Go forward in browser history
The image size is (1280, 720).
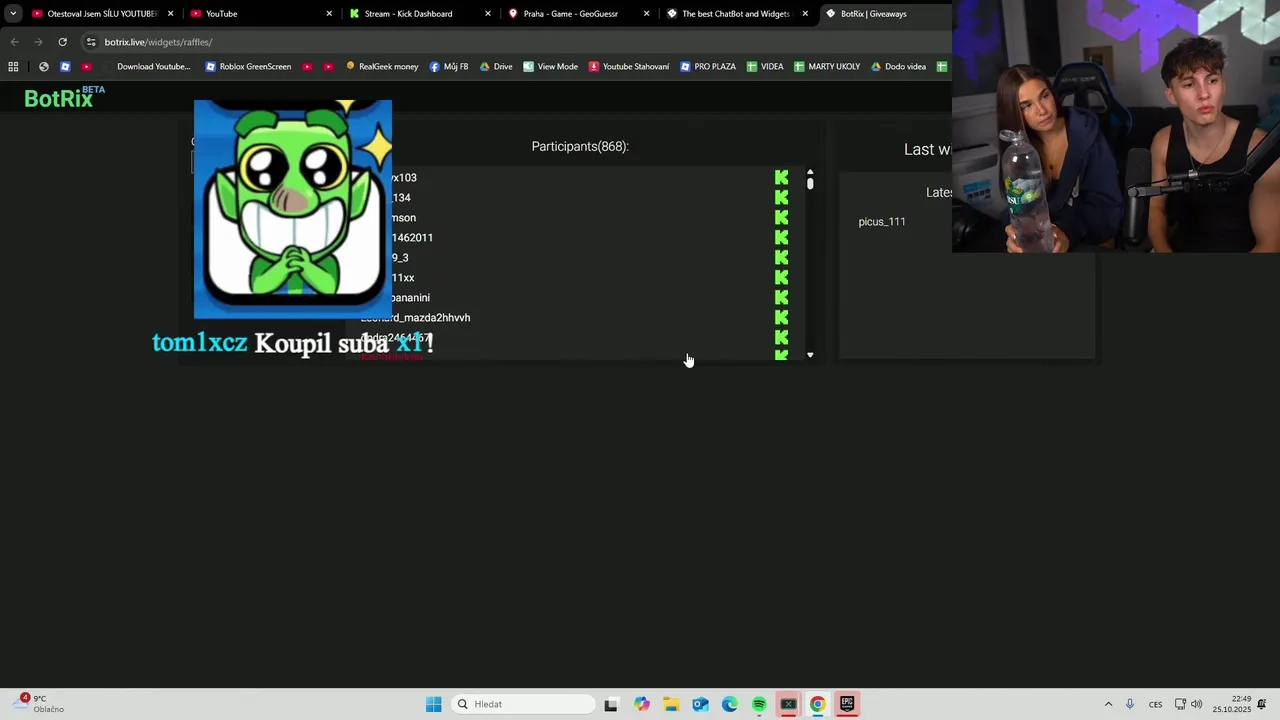[38, 42]
